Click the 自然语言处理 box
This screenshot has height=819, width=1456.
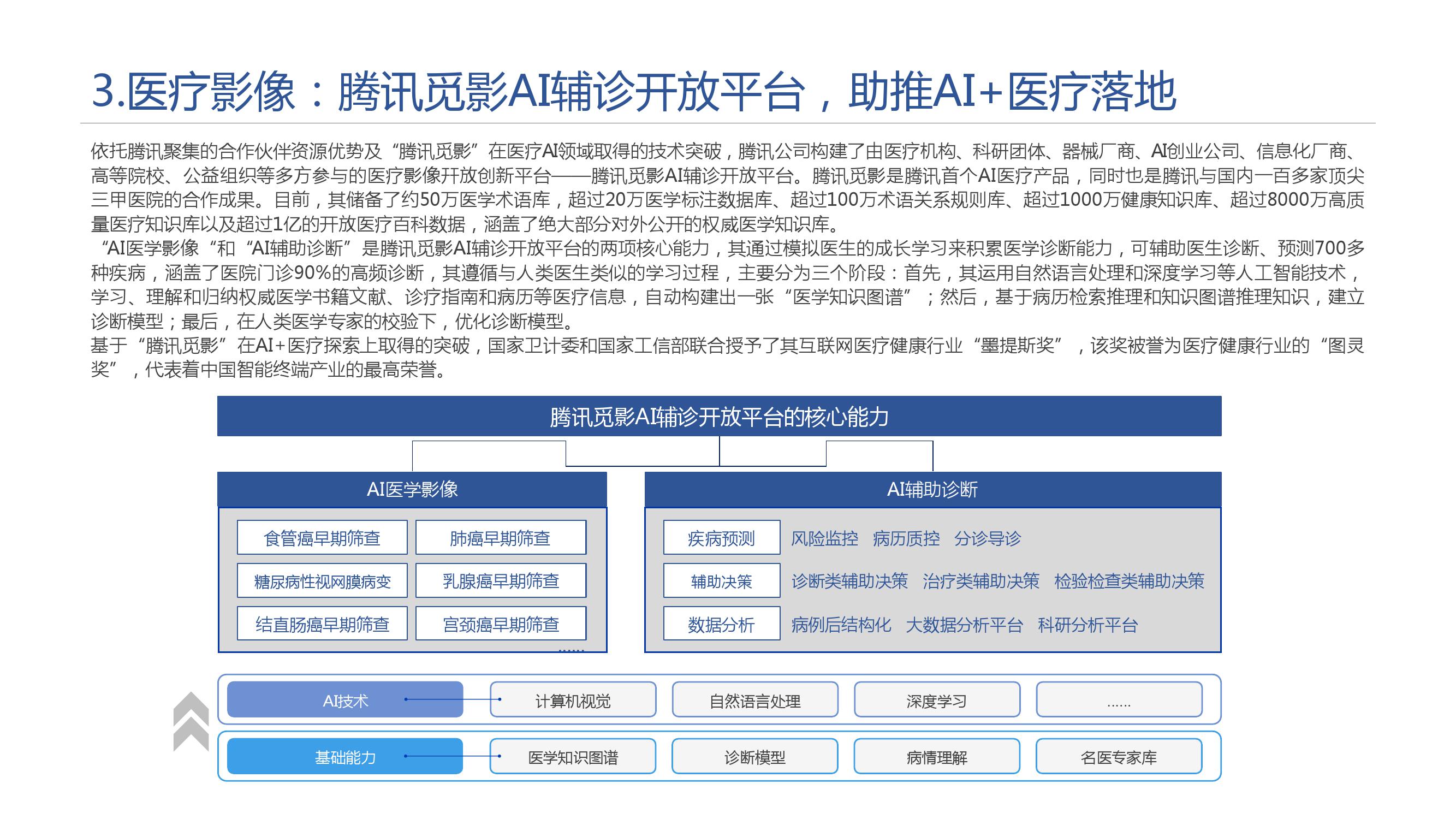[754, 701]
